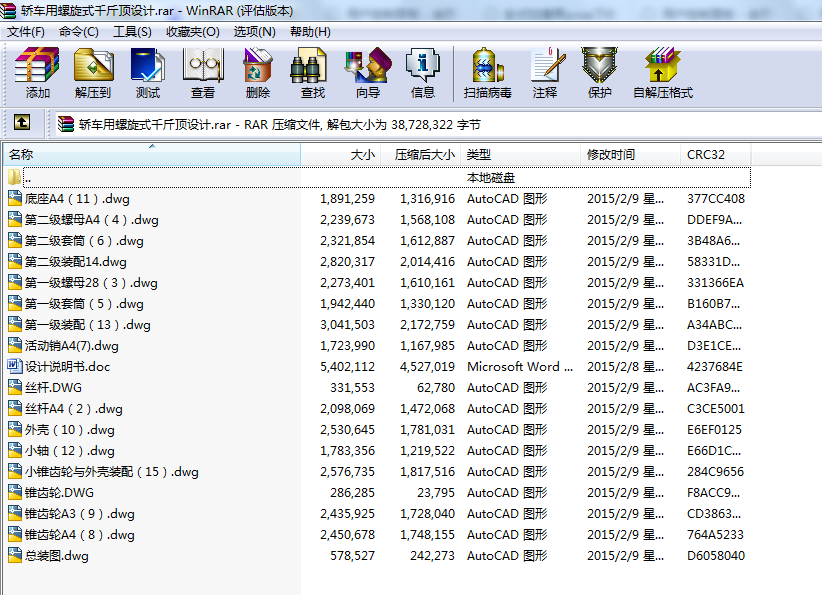Open the 向导 (Wizard) toolbar icon
The width and height of the screenshot is (822, 595).
[367, 65]
